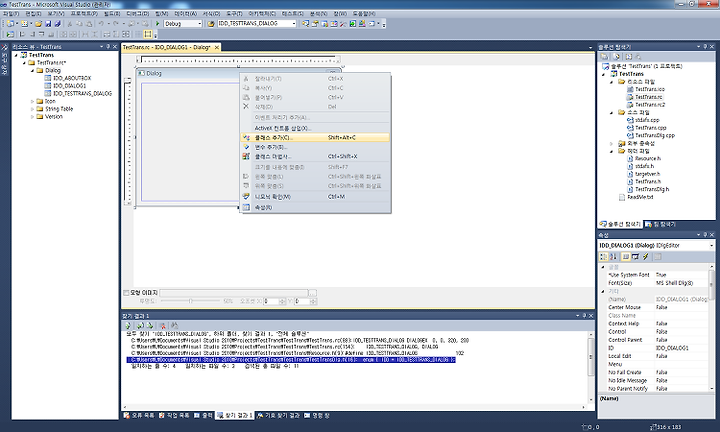
Task: Select IDD_ABOUTBOX in Resource View tree
Action: pos(72,78)
